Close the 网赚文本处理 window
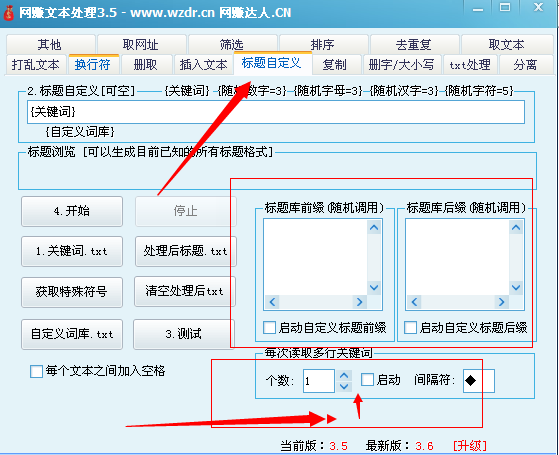559x455 pixels. click(x=538, y=7)
